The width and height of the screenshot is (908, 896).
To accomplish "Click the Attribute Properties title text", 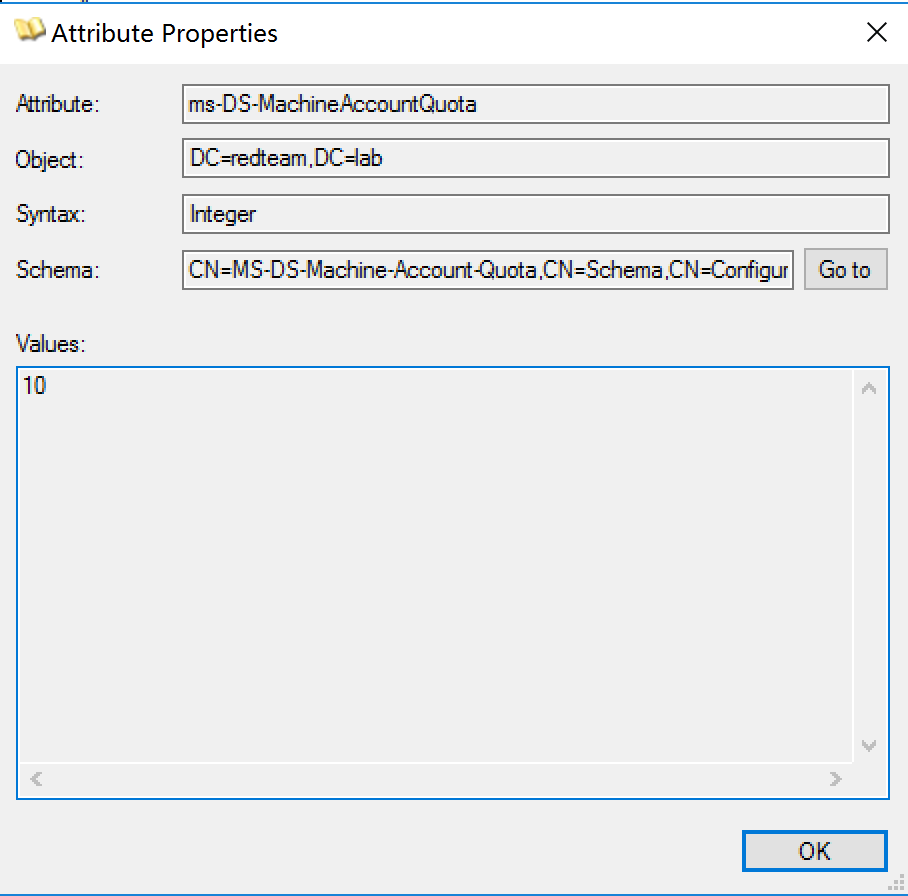I will (x=164, y=33).
